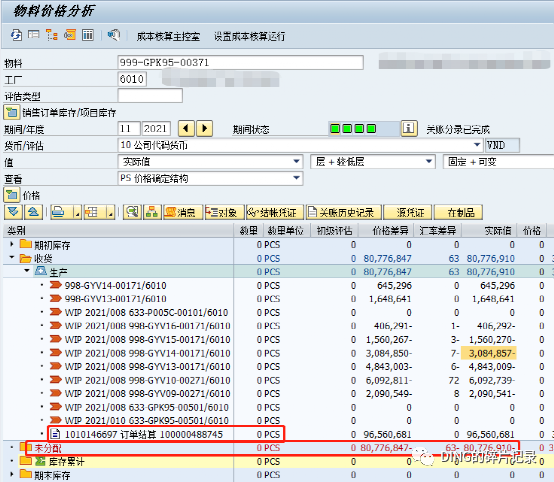Go to next period arrow
The width and height of the screenshot is (554, 482).
205,128
